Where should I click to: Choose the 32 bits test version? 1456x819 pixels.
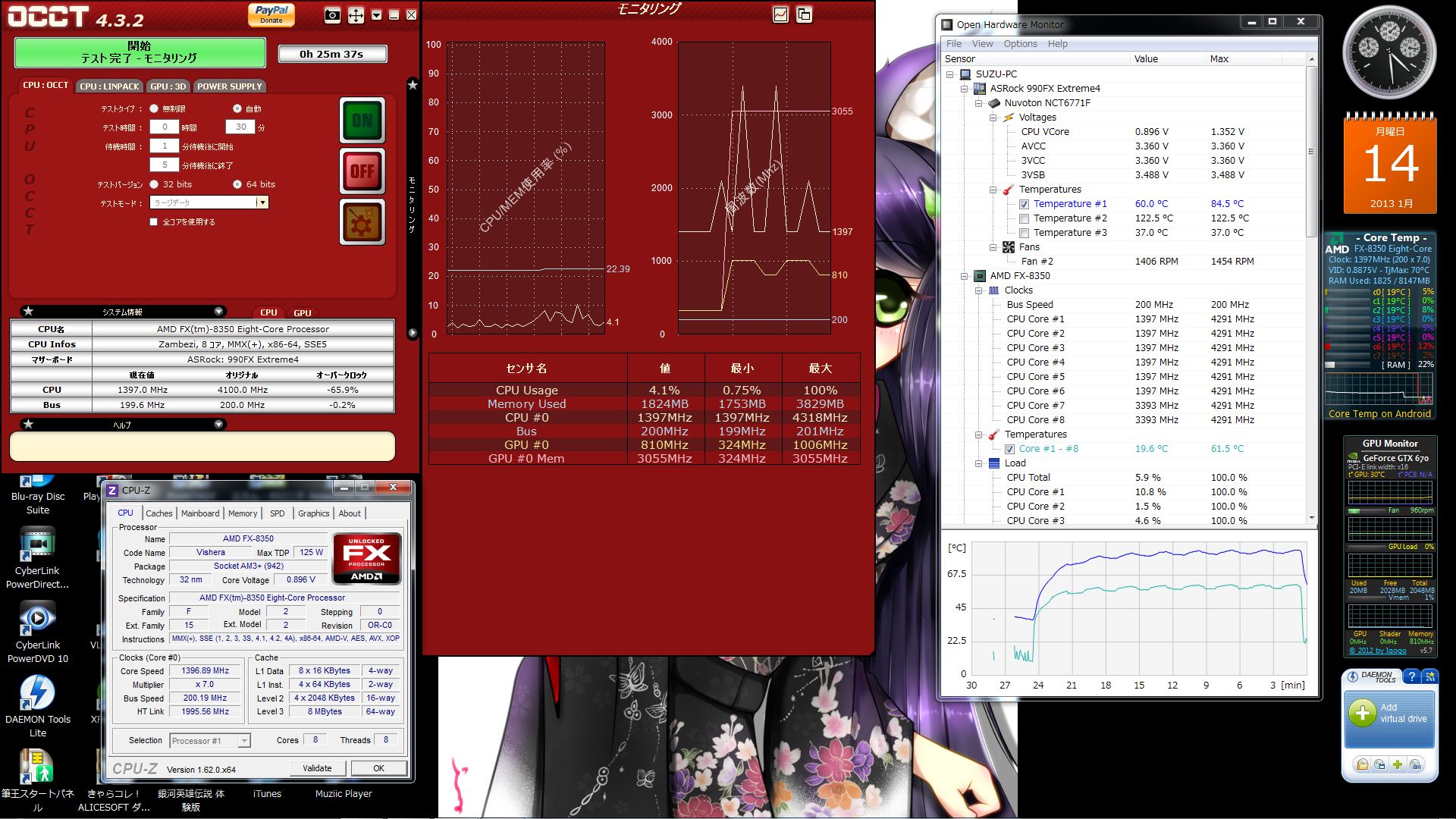tap(154, 184)
